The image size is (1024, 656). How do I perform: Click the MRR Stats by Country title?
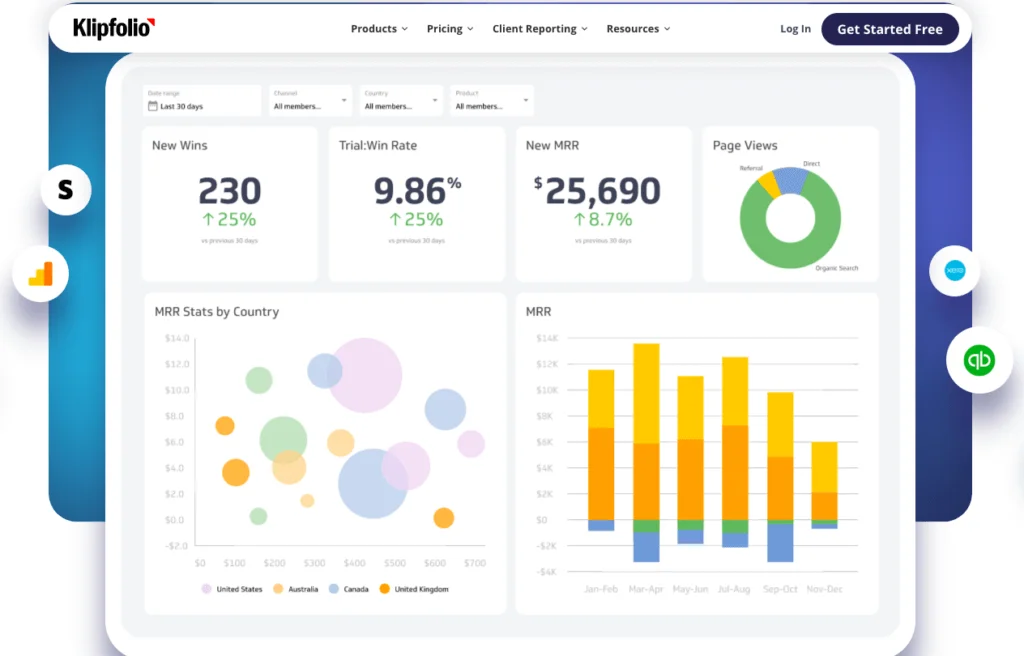tap(217, 312)
